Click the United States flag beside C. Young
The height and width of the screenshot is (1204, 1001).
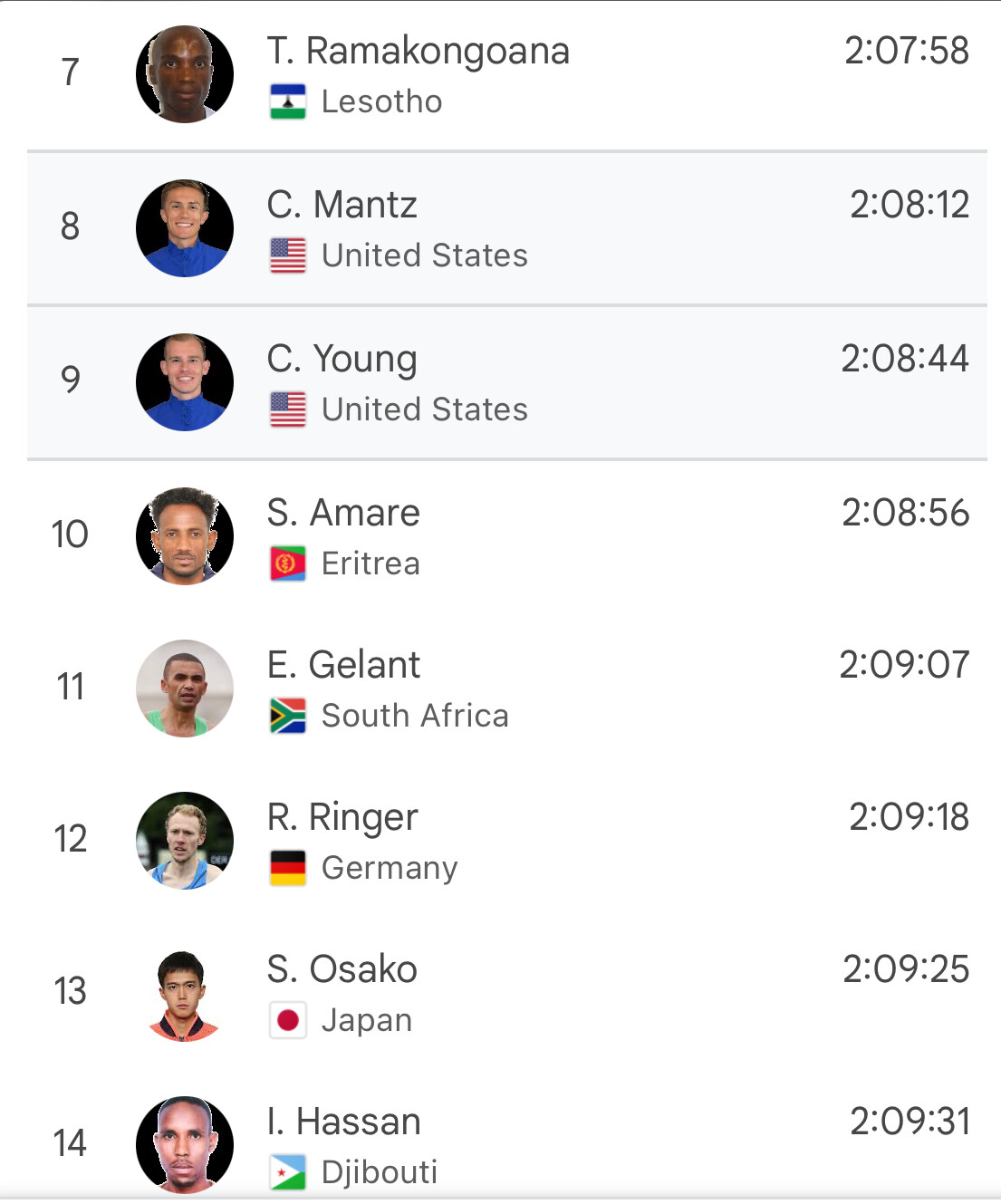(x=288, y=409)
